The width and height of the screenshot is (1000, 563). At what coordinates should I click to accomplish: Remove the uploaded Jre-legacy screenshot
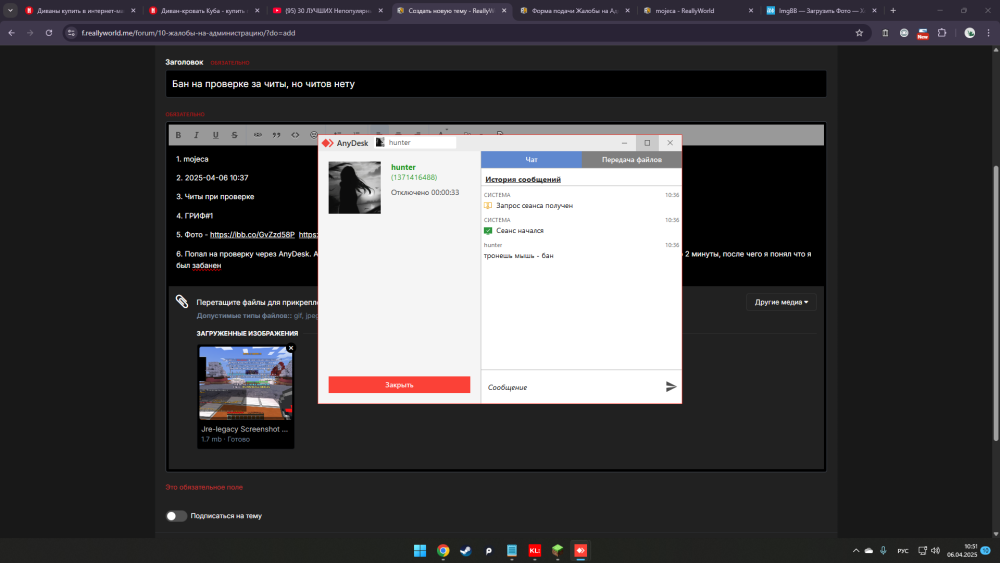click(x=291, y=348)
